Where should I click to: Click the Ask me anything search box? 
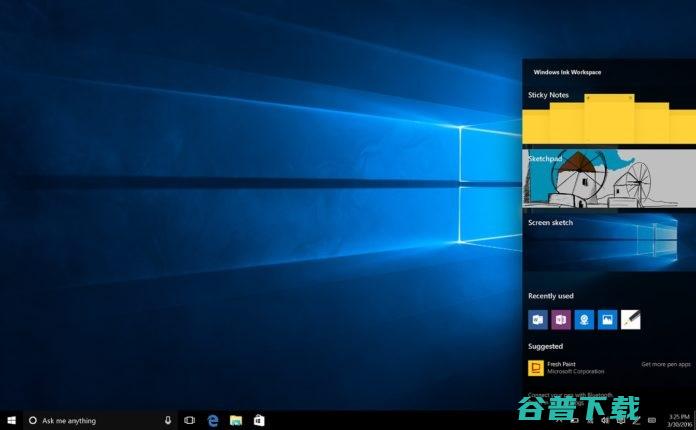(100, 420)
